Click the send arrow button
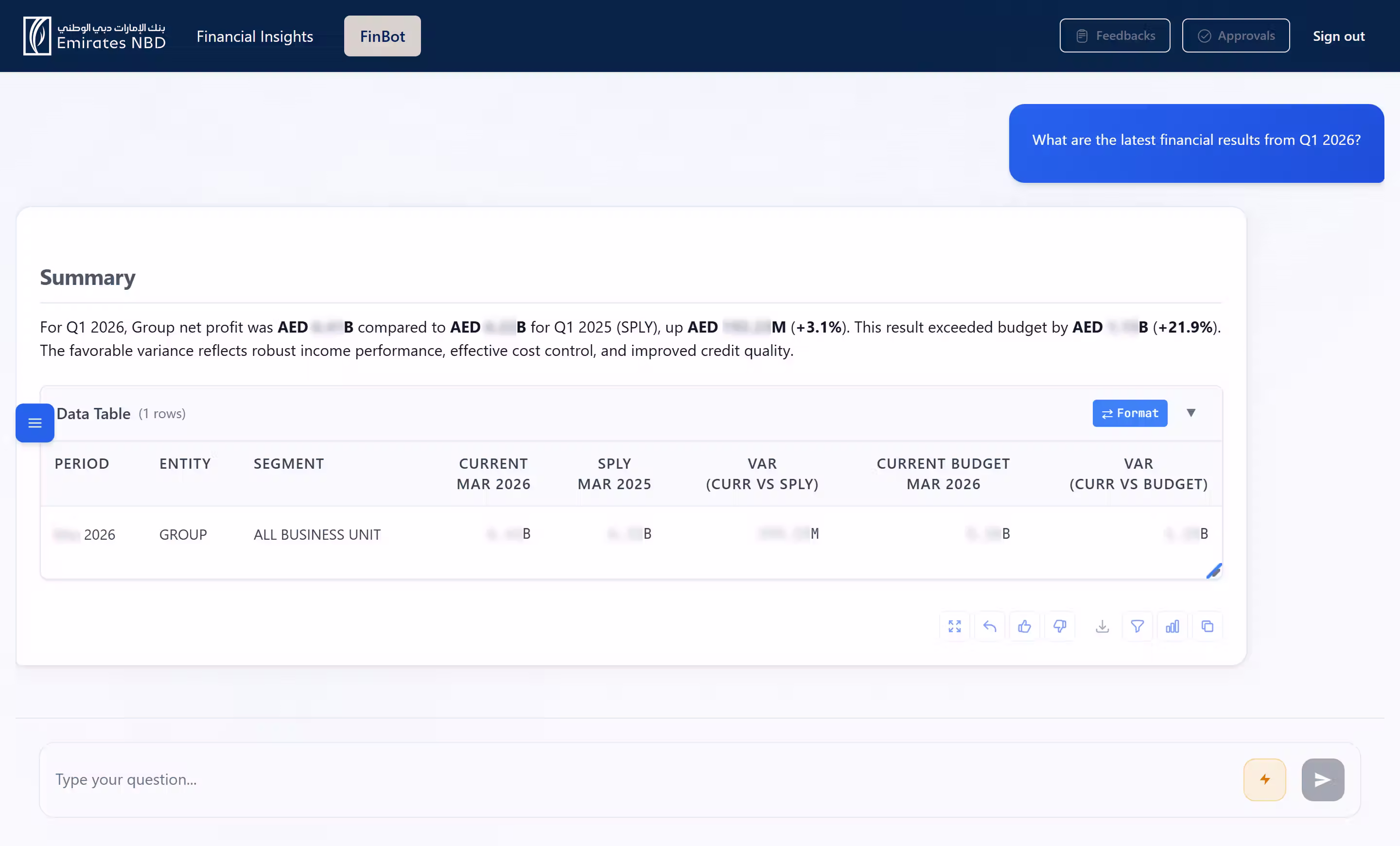This screenshot has height=846, width=1400. click(1323, 779)
